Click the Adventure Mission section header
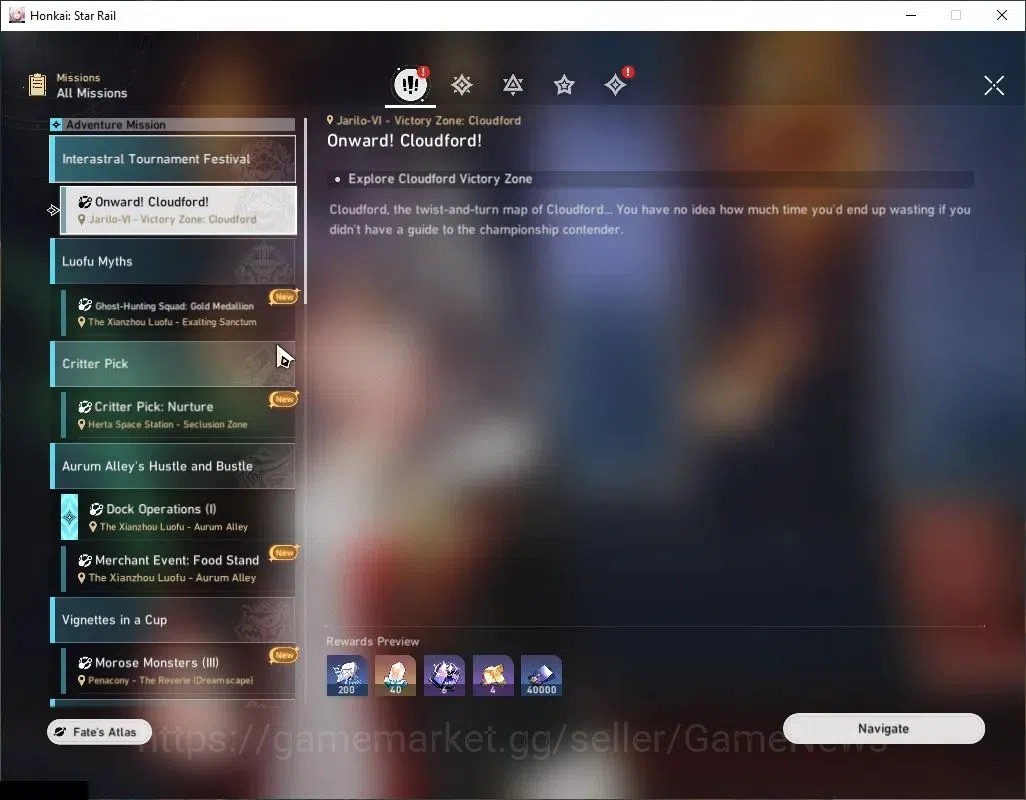 (x=173, y=124)
